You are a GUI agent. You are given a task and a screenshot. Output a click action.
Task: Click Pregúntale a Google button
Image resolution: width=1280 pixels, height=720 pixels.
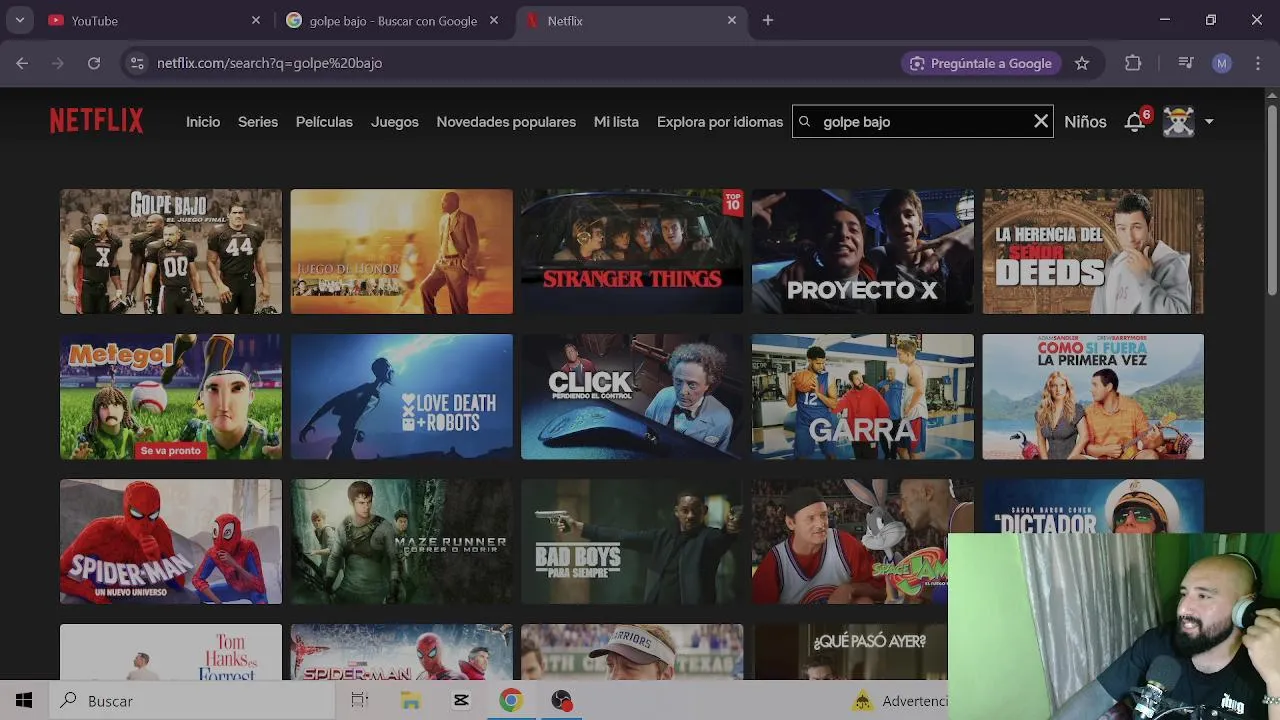click(x=981, y=63)
